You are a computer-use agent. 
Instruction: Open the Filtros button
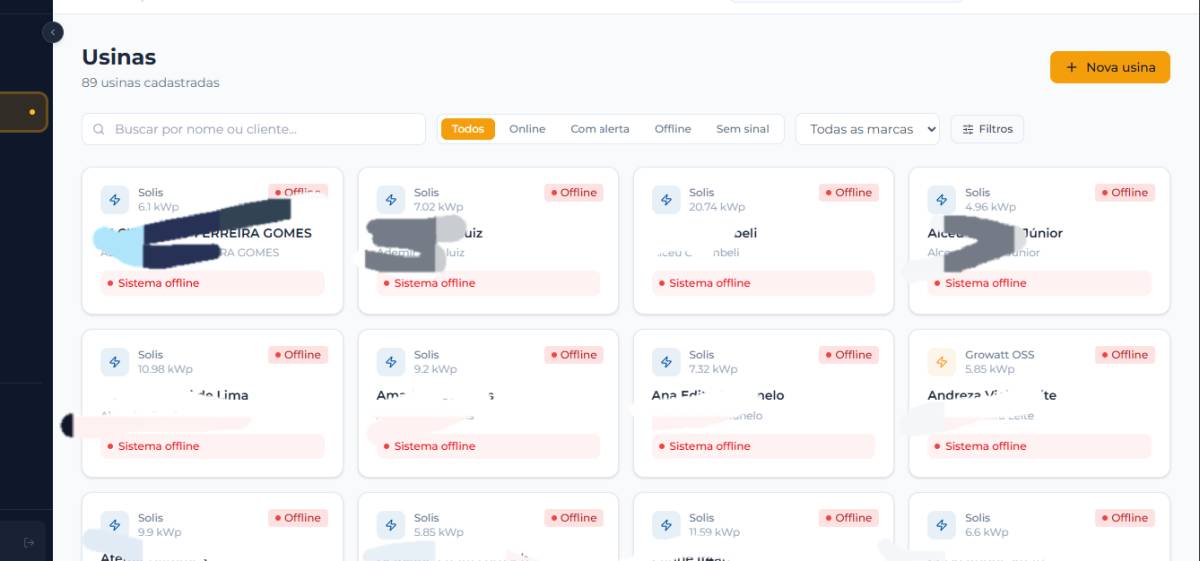[987, 129]
